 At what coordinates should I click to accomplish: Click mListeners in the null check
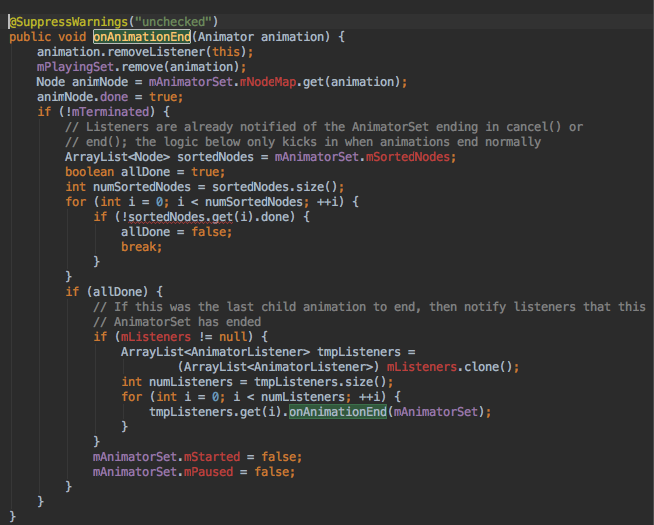156,337
